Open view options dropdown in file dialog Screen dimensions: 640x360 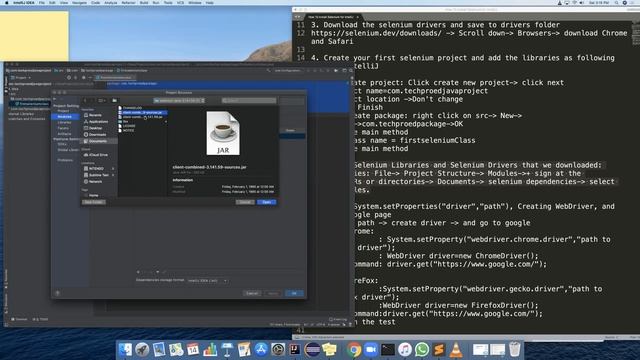coord(103,100)
